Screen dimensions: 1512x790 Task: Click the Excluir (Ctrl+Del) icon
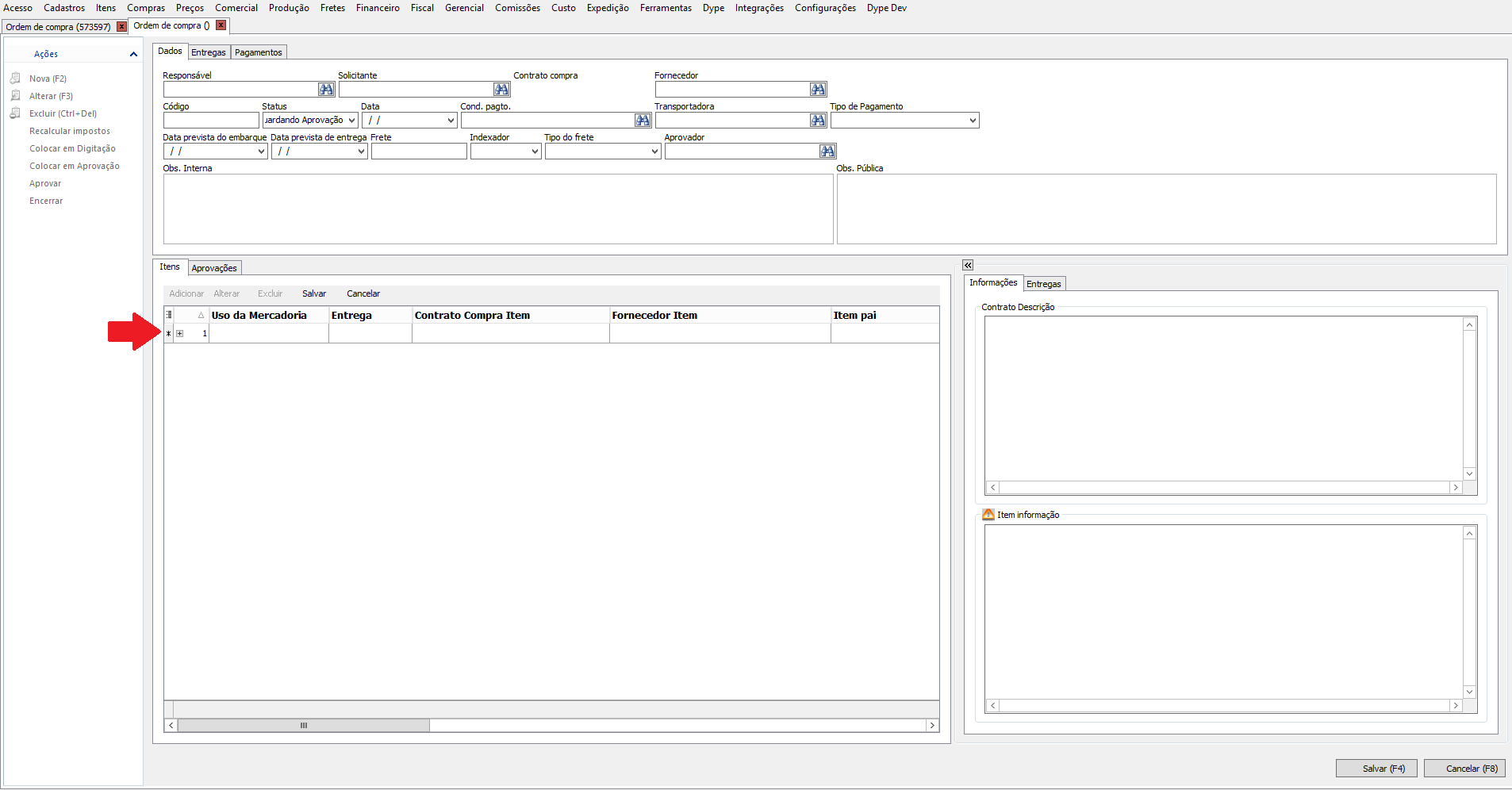(x=15, y=113)
